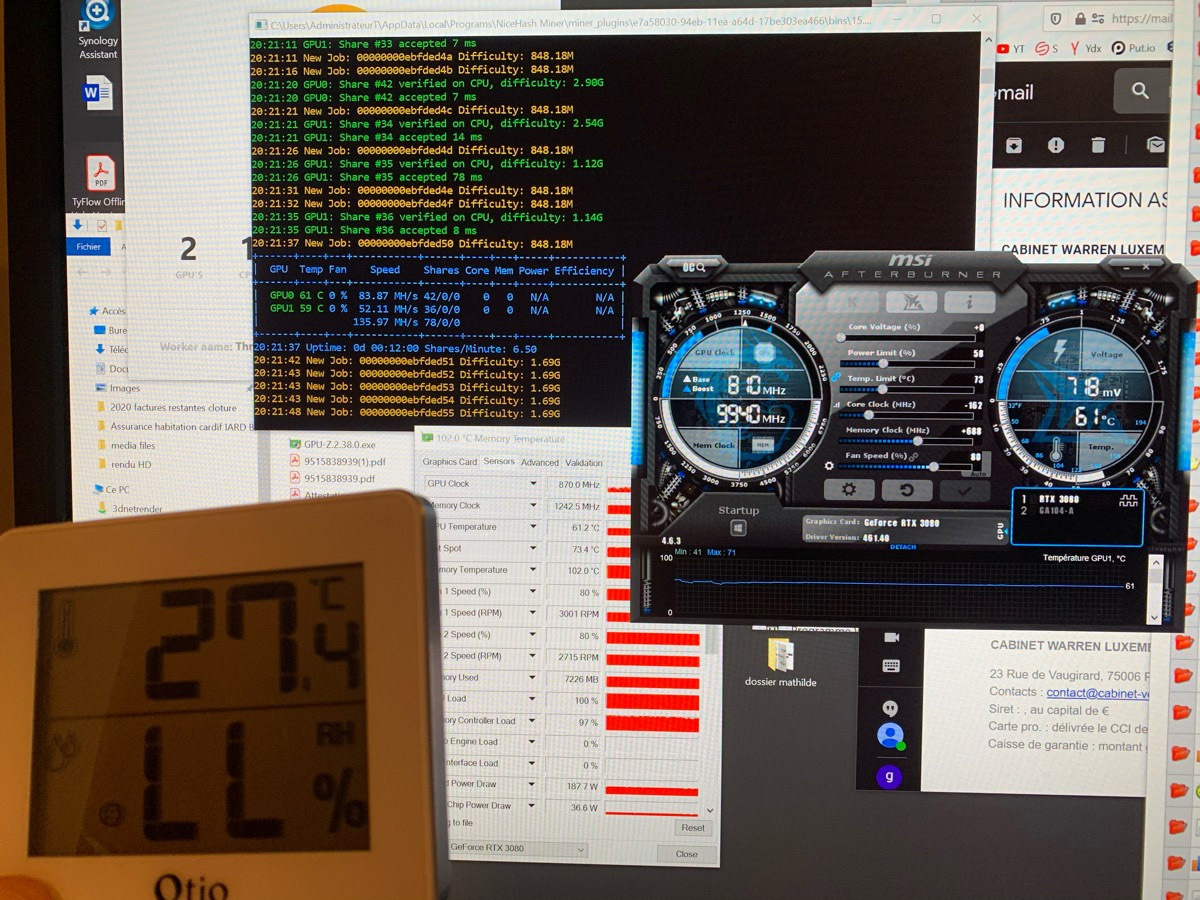Click the browser shield icon in address bar

pos(1056,18)
